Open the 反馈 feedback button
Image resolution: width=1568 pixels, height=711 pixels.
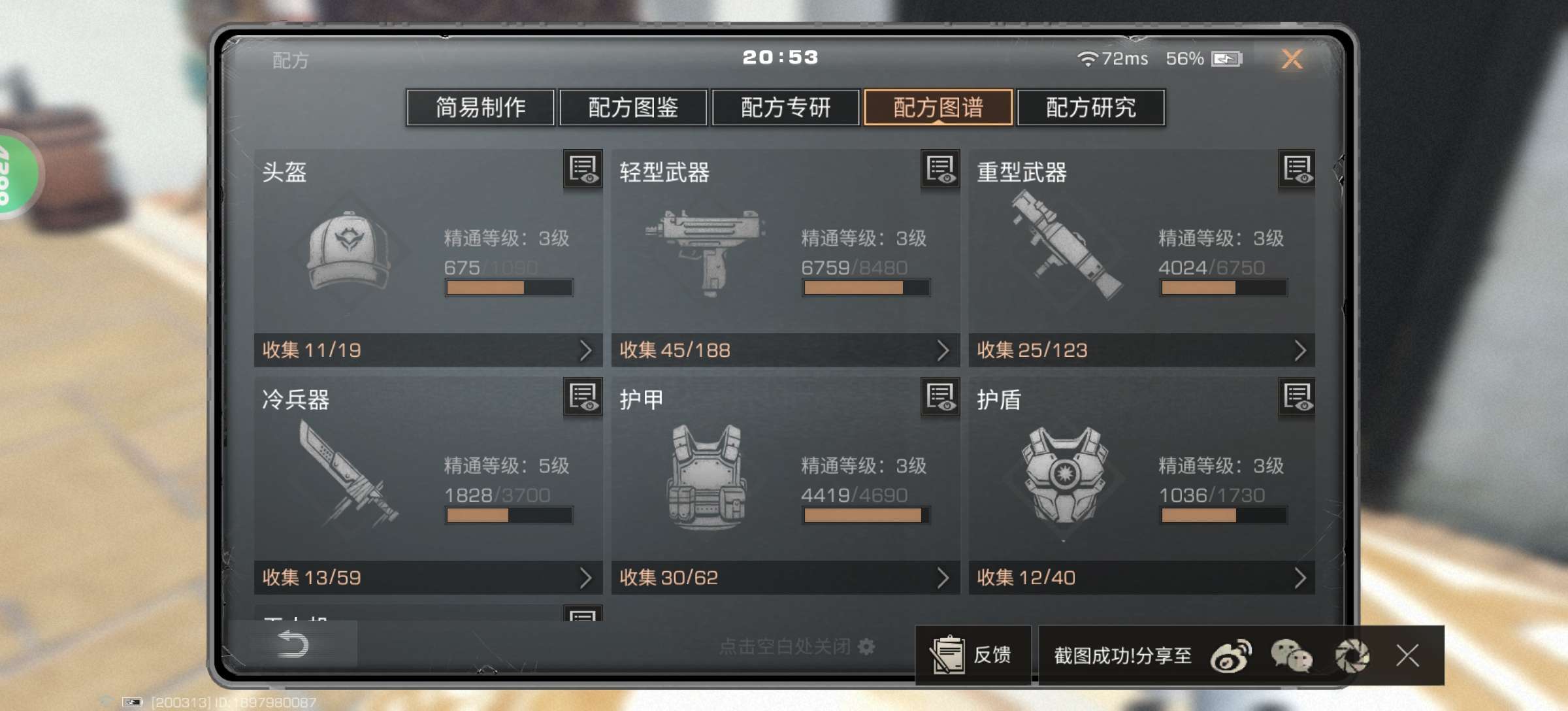pyautogui.click(x=973, y=655)
